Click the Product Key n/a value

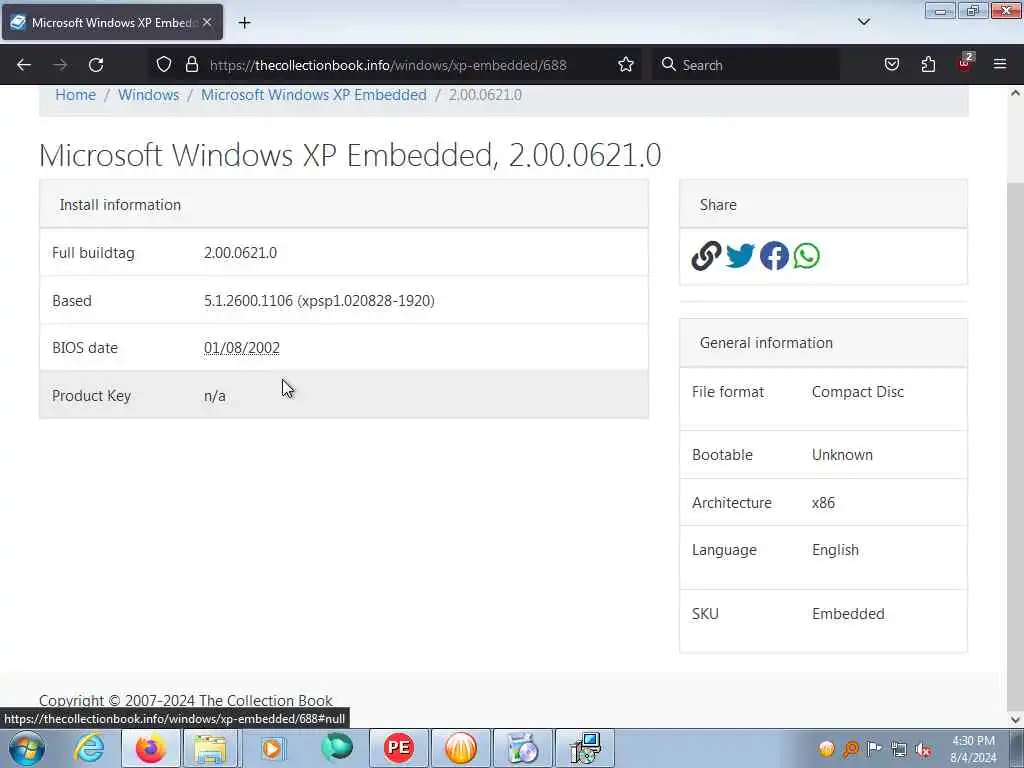(215, 396)
